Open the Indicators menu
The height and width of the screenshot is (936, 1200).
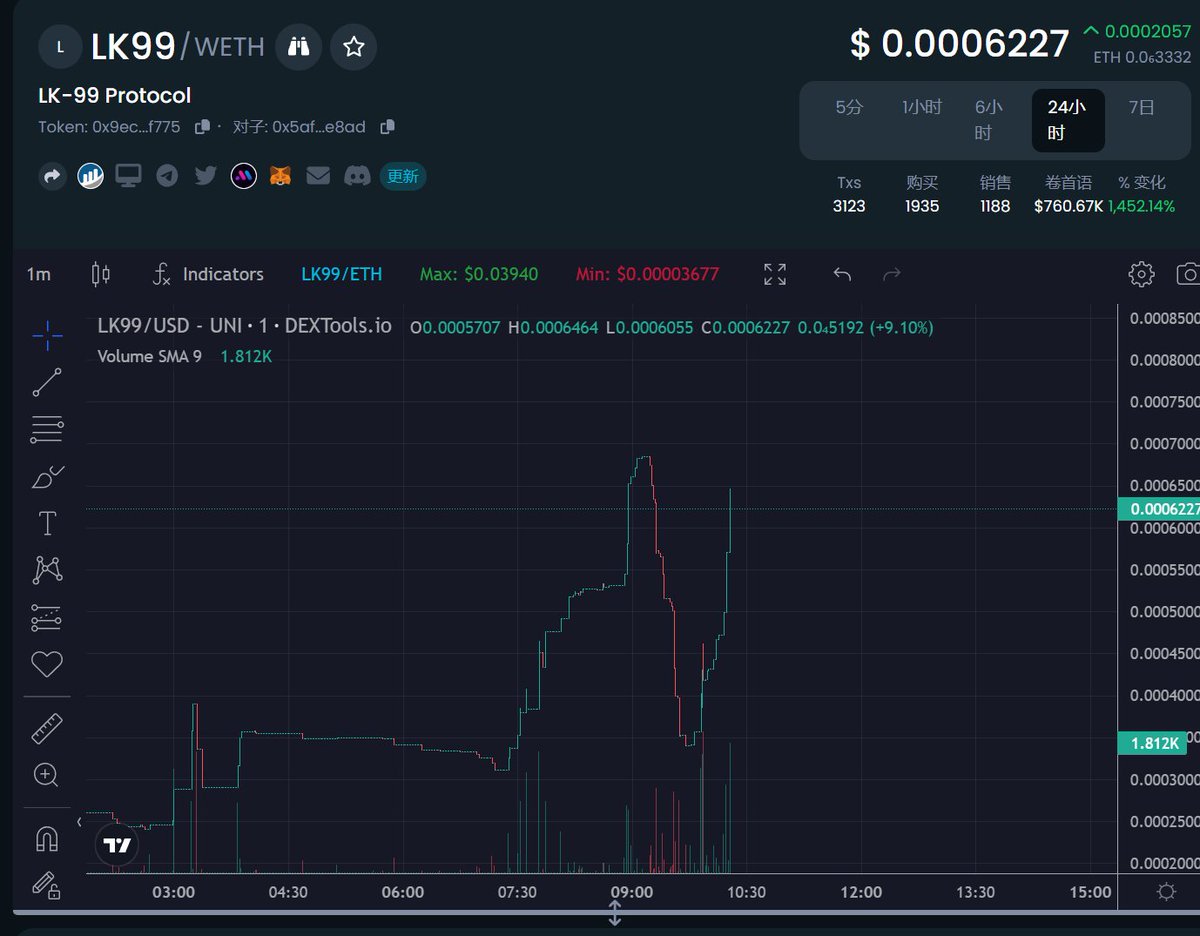(x=208, y=274)
